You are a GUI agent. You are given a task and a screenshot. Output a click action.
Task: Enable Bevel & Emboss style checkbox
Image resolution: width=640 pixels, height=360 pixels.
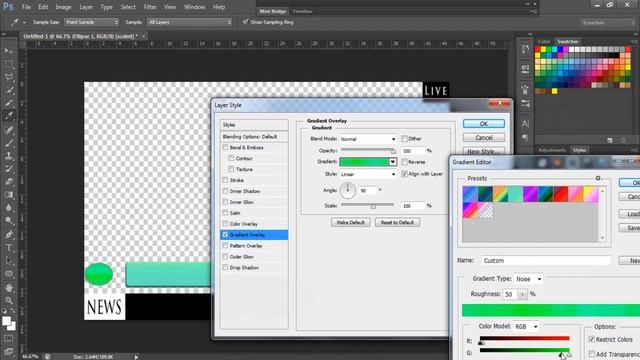coord(225,147)
